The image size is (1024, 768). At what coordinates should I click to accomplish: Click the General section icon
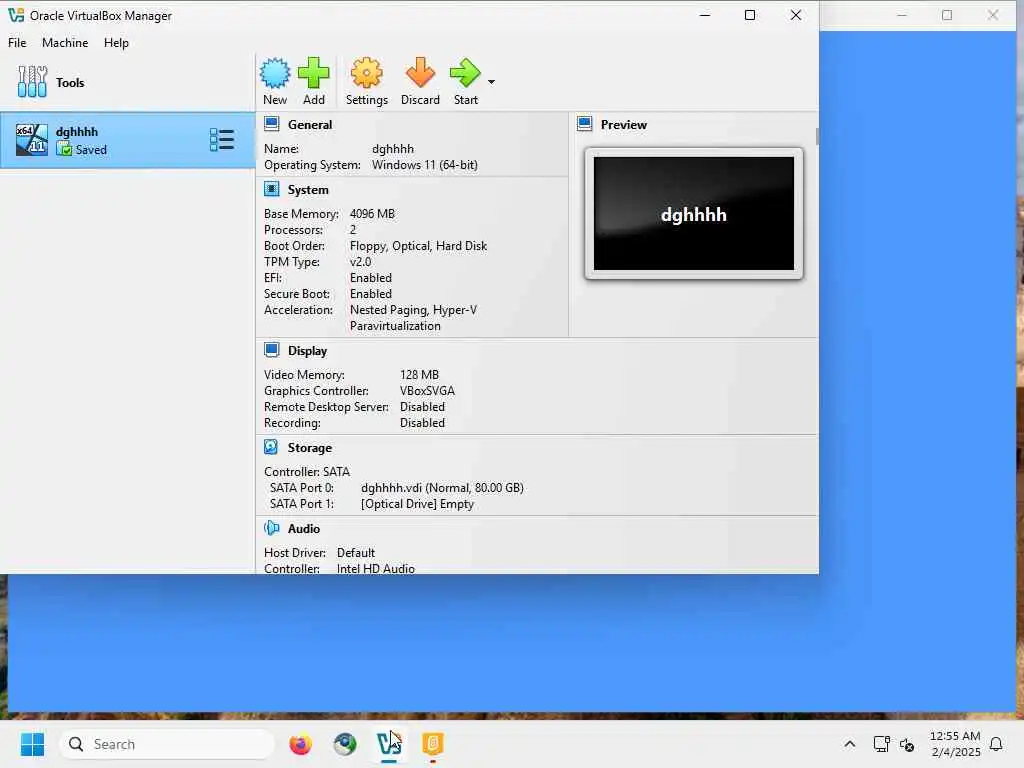point(272,124)
